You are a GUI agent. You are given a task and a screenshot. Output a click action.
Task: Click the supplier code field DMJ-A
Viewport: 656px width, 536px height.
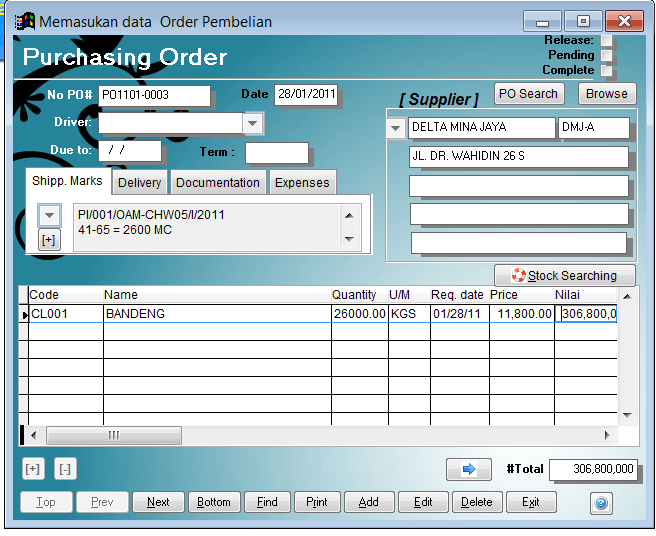pyautogui.click(x=594, y=128)
